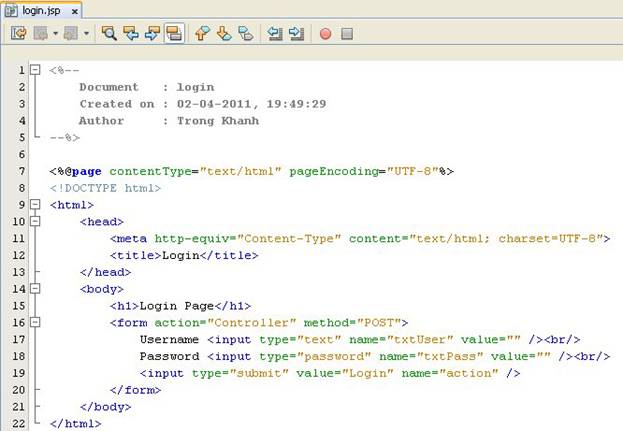Click the greyed Forward navigation icon

(71, 33)
